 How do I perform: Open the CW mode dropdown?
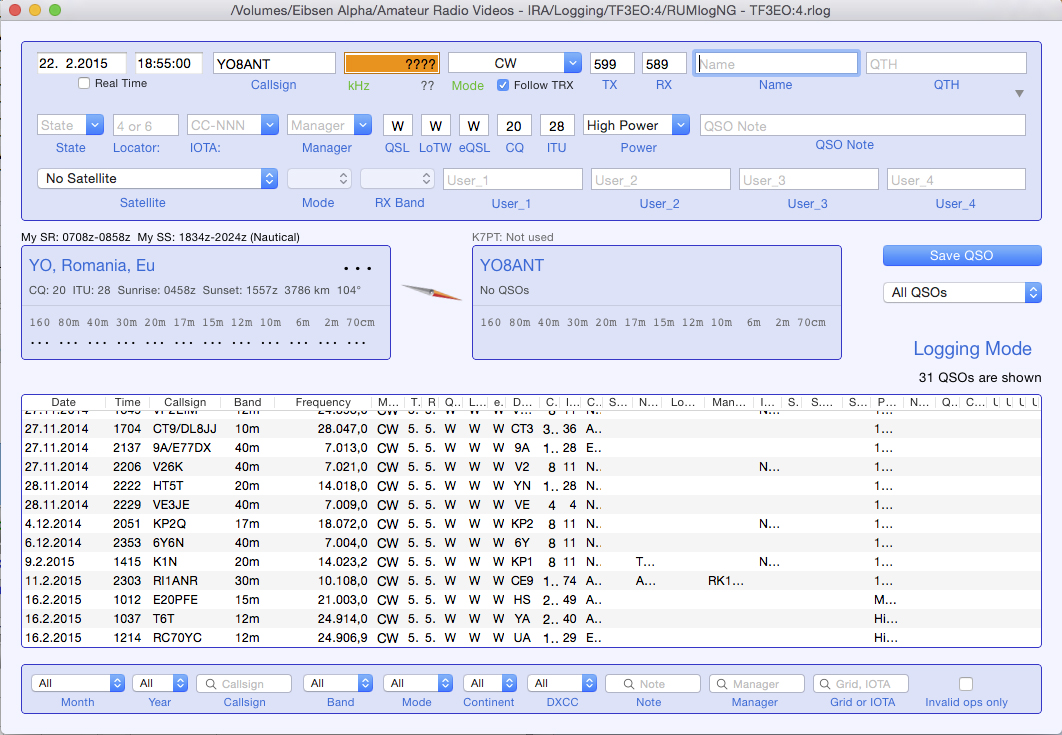tap(514, 63)
